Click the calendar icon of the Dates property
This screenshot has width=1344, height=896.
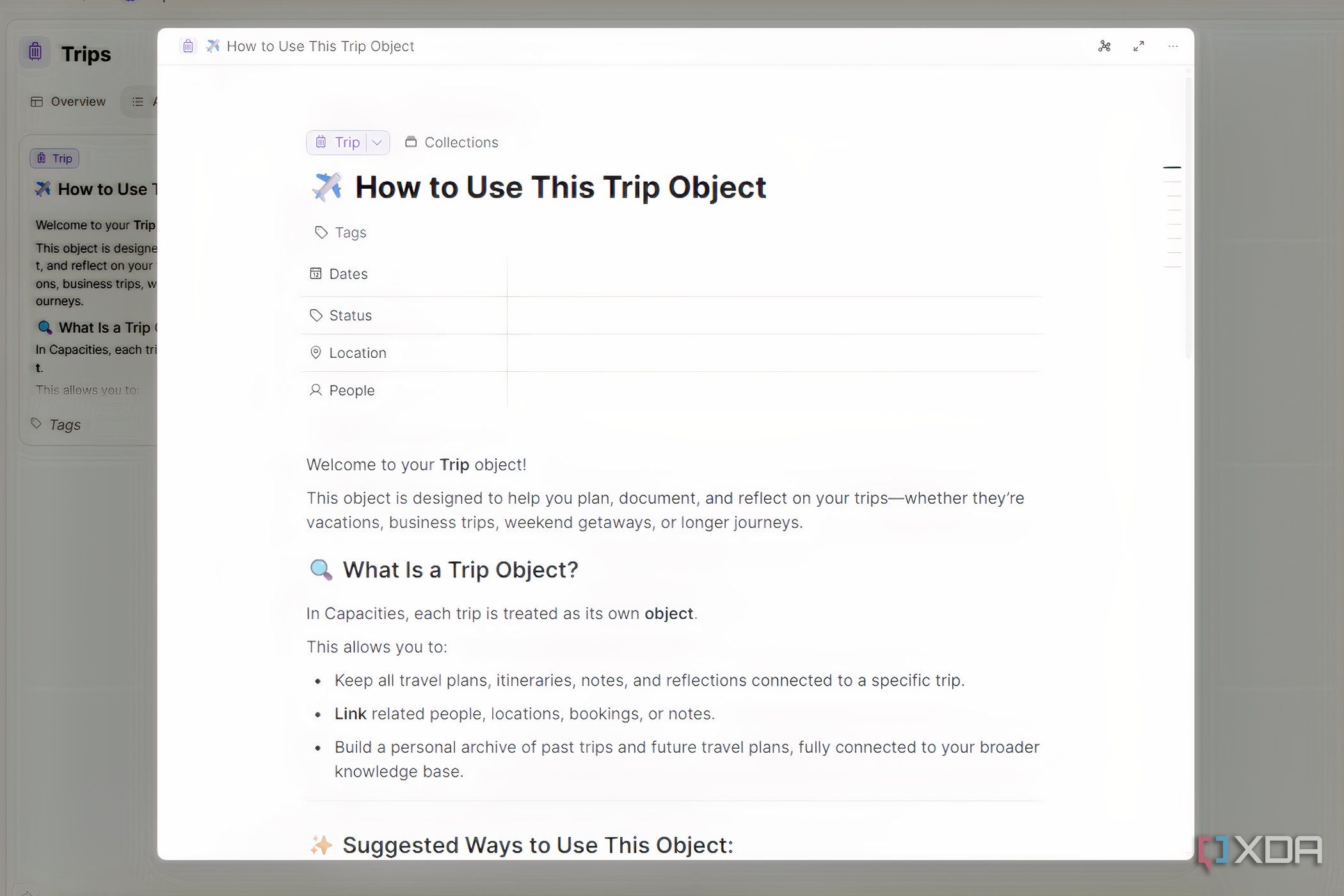316,273
